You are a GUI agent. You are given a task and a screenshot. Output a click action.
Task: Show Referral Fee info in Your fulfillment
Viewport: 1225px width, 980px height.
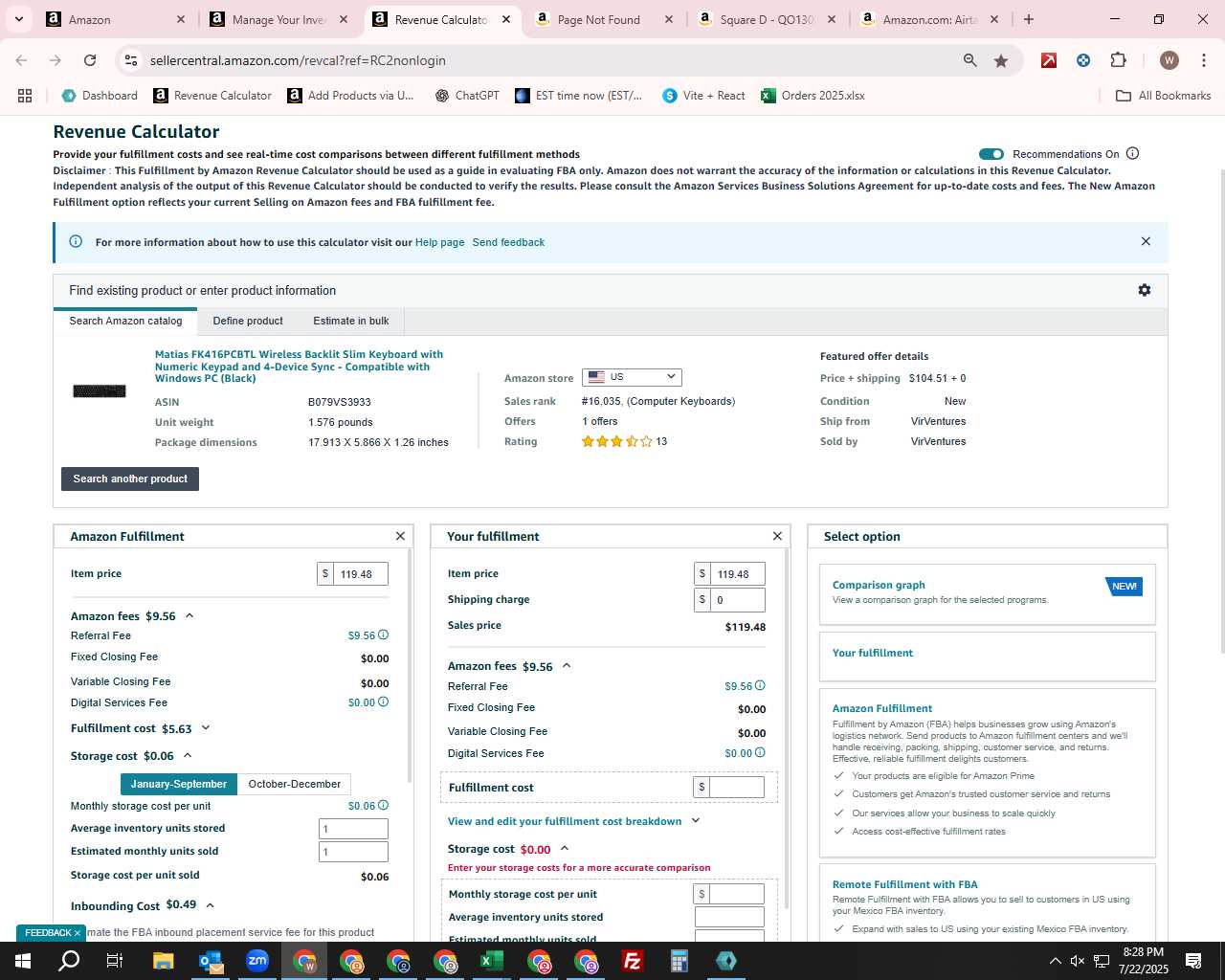click(760, 685)
